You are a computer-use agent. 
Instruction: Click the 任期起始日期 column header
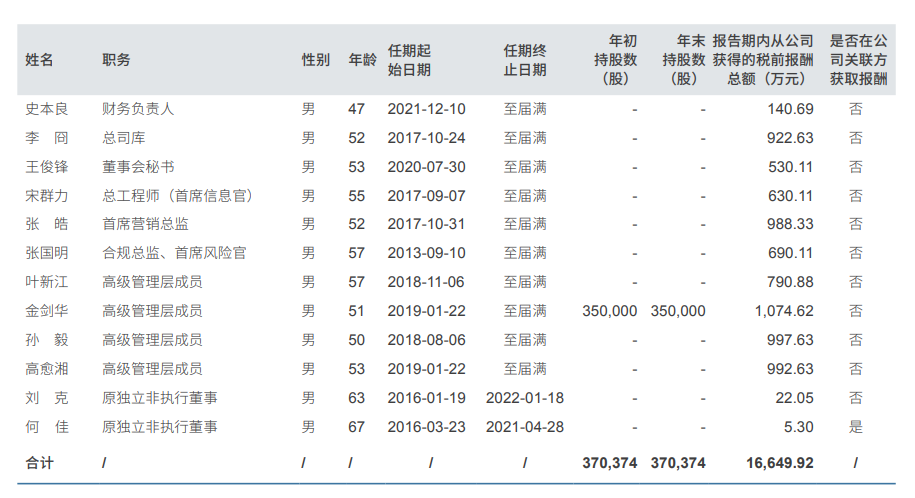point(409,60)
